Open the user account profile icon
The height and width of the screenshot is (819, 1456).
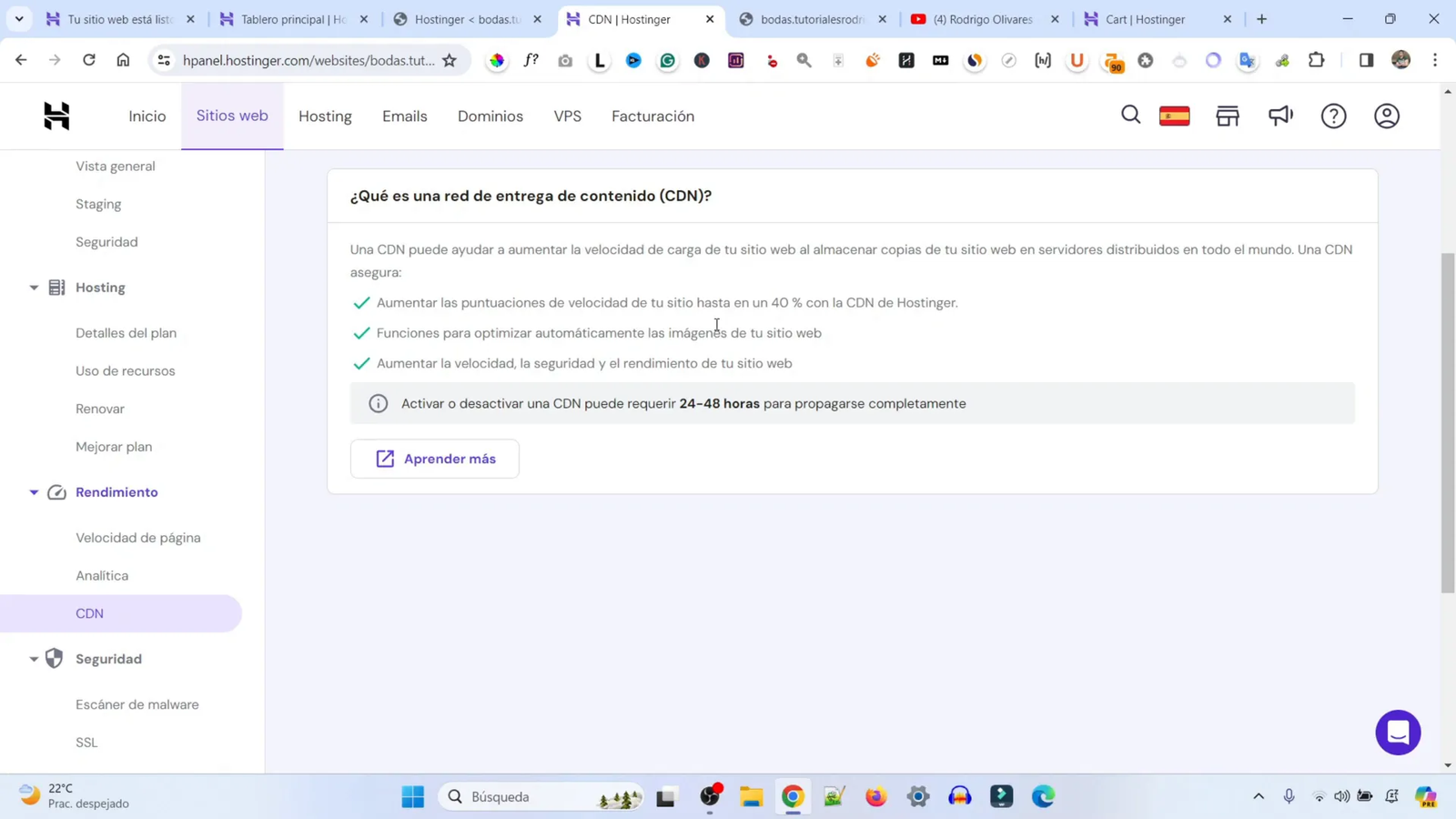point(1387,116)
